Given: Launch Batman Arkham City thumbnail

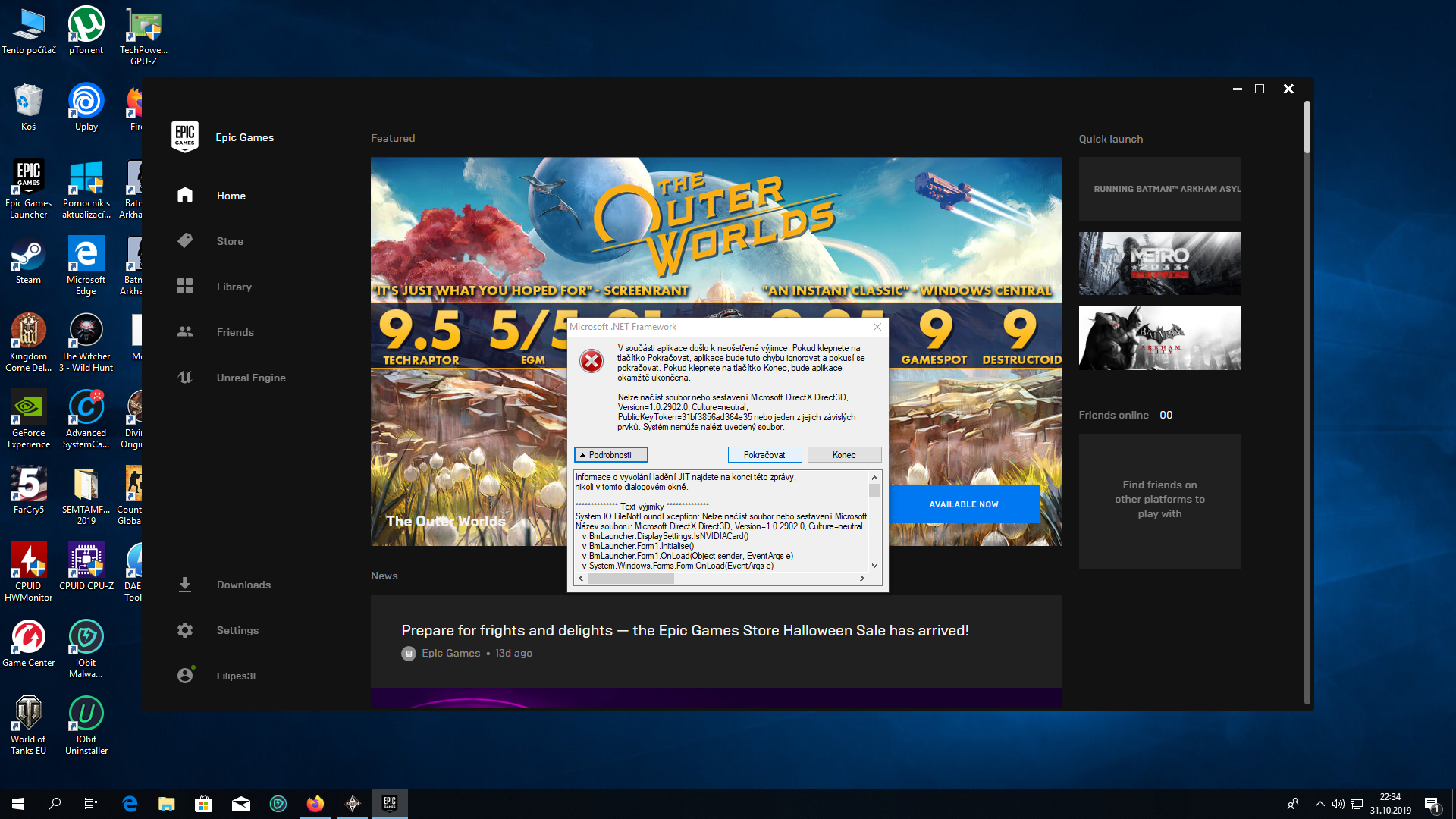Looking at the screenshot, I should click(x=1159, y=338).
